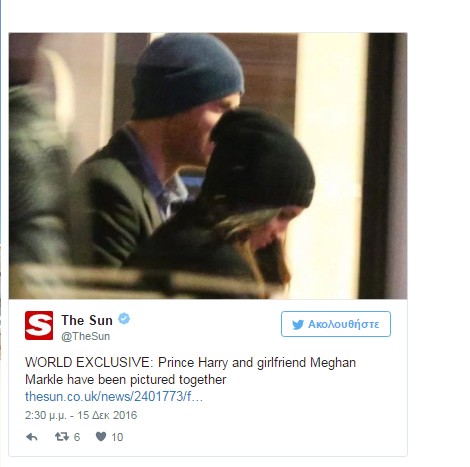Click the Twitter bird icon in the follow button
Screen dimensions: 470x467
point(298,324)
